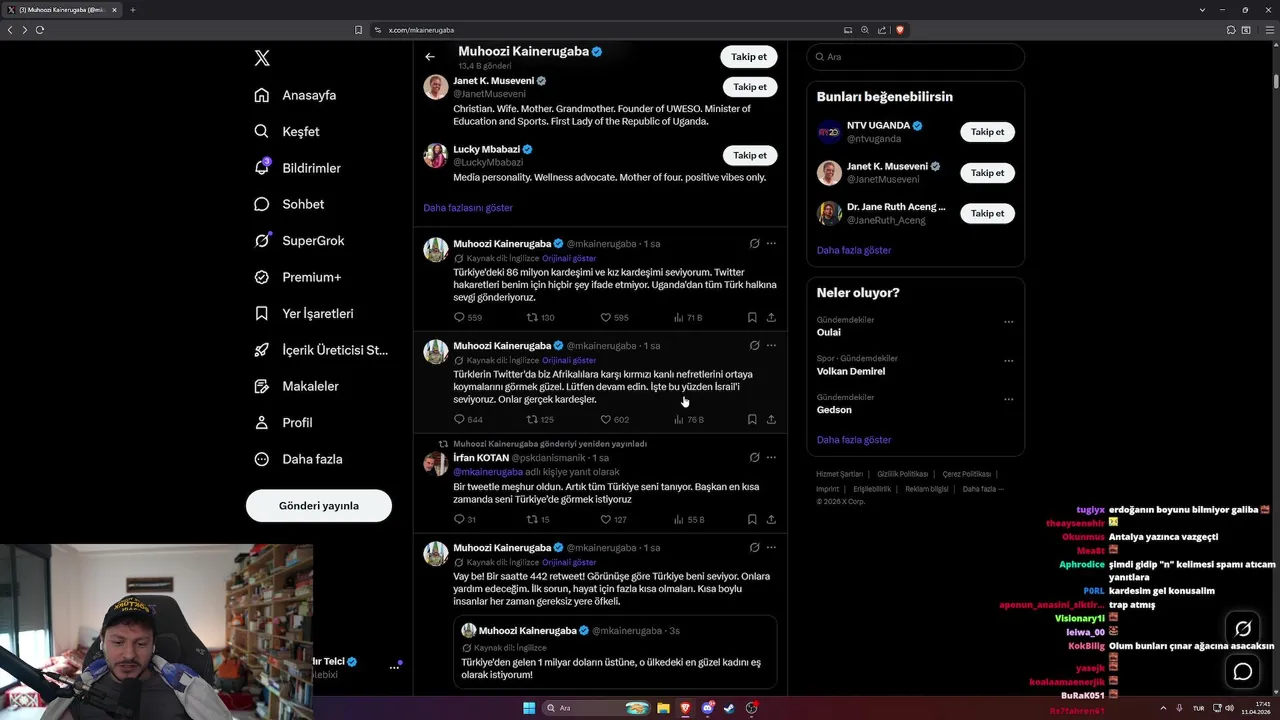Like the 'Türkiye'deki 86 milyon' post
This screenshot has height=720, width=1280.
(605, 318)
